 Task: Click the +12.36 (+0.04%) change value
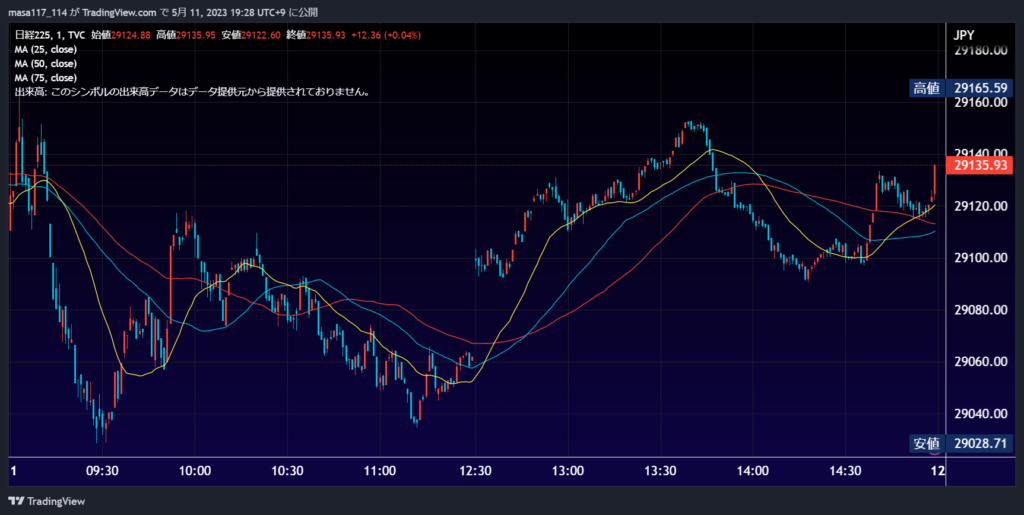click(386, 35)
